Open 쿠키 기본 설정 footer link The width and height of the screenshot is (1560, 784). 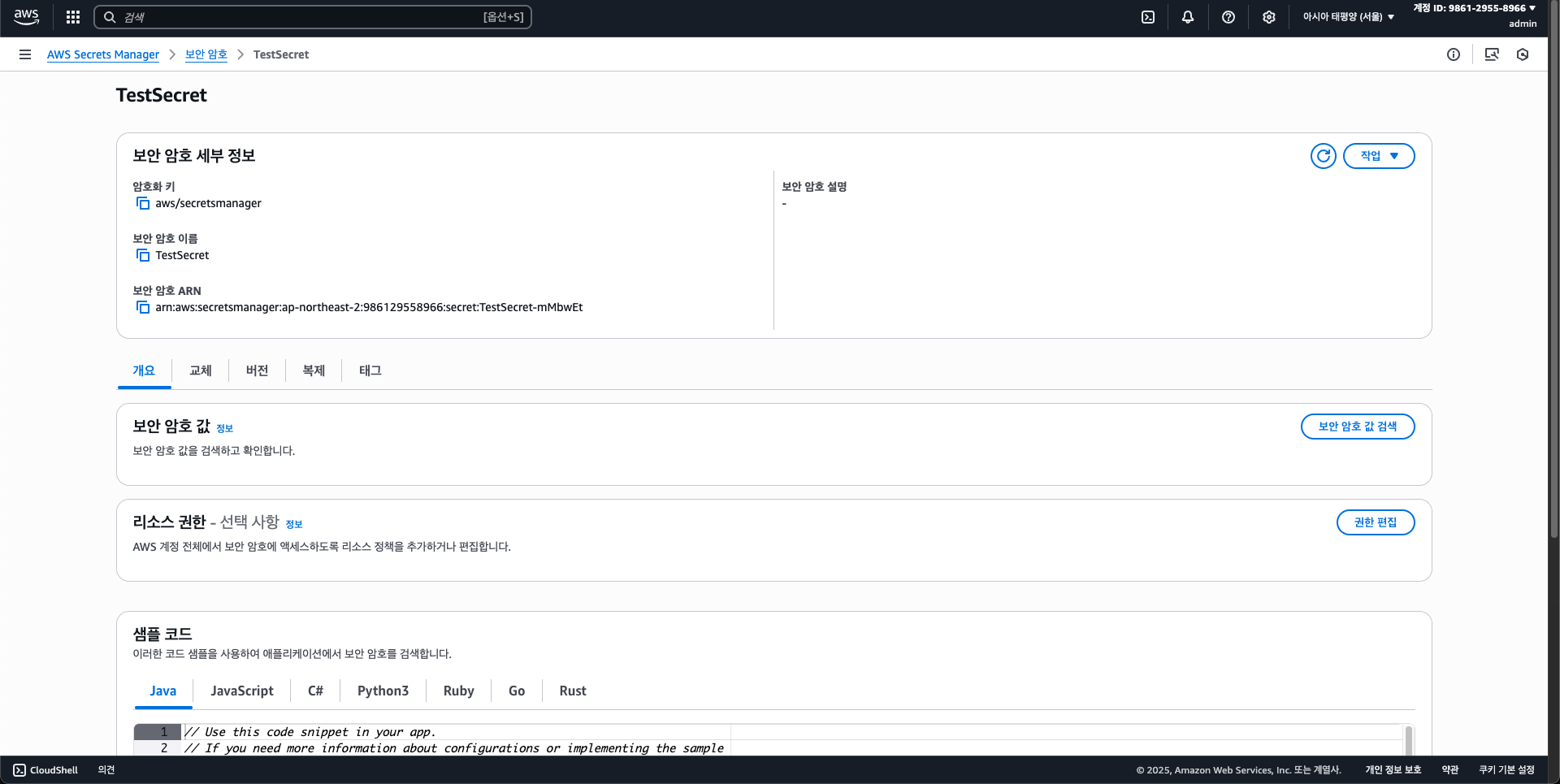(x=1507, y=770)
